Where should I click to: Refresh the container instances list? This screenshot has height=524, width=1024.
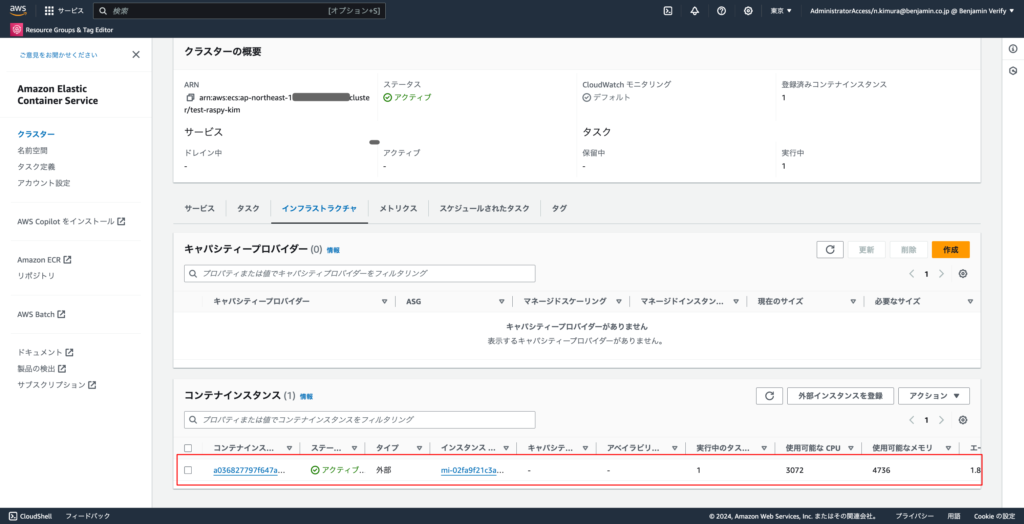pyautogui.click(x=769, y=396)
